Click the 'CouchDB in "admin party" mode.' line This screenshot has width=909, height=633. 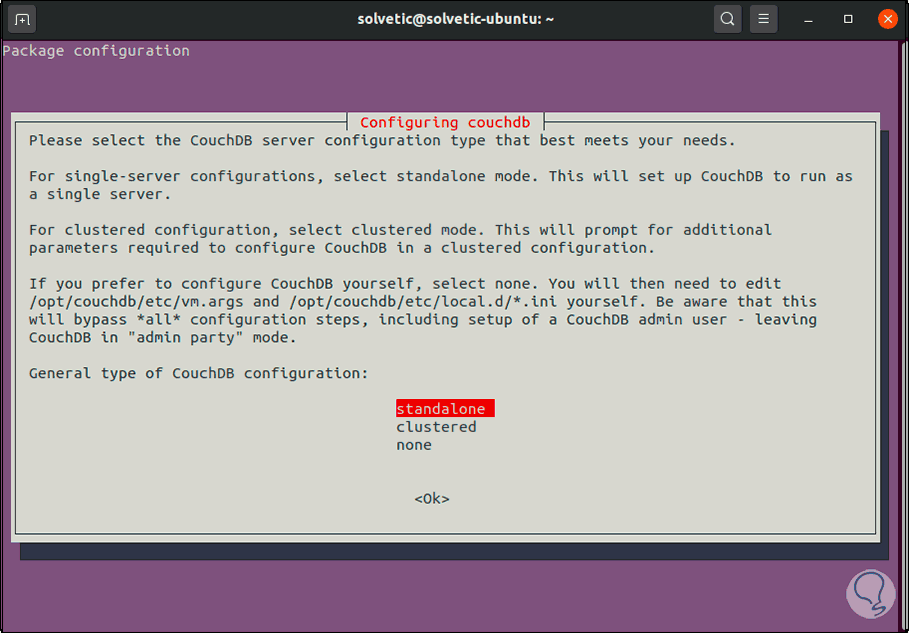163,337
